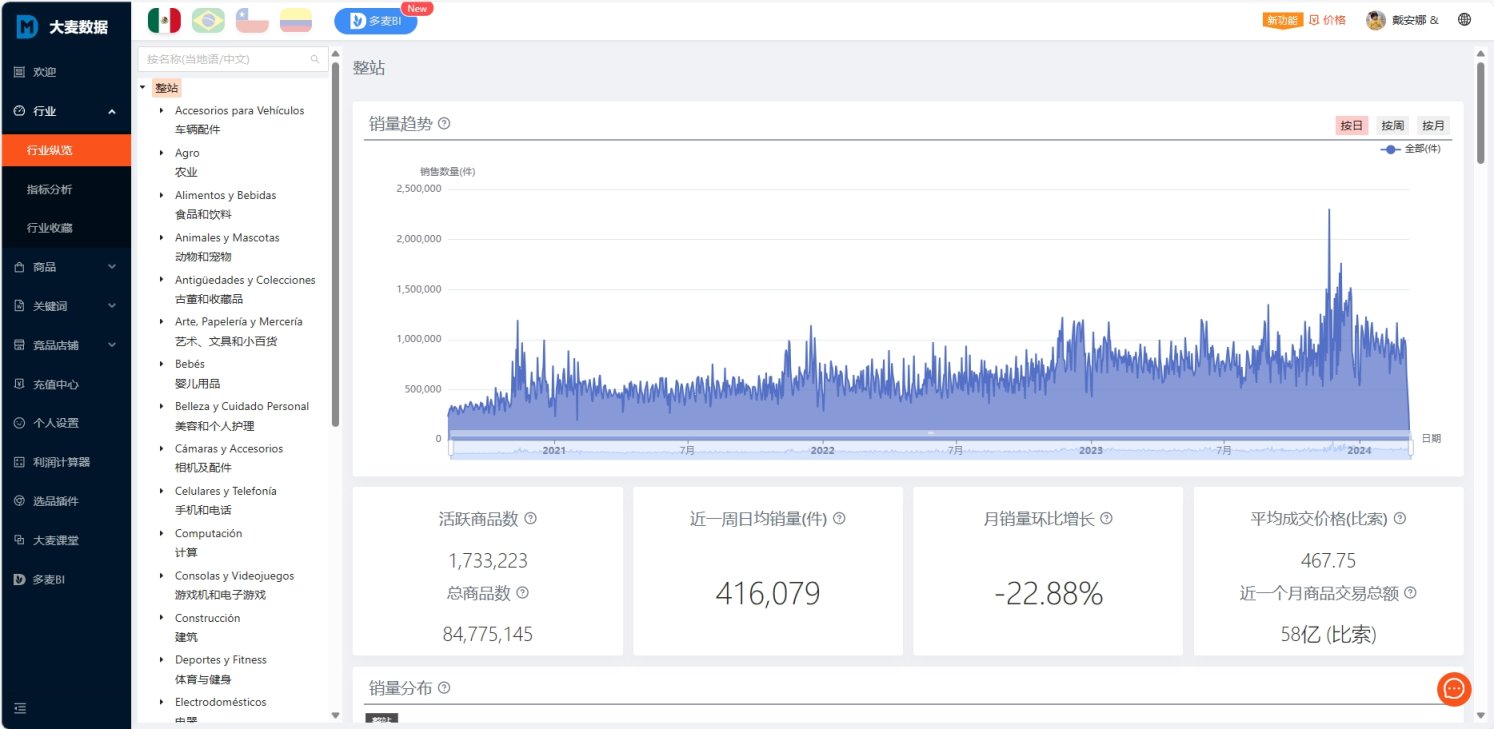Expand the 商品 sidebar menu
1494x729 pixels.
point(65,267)
